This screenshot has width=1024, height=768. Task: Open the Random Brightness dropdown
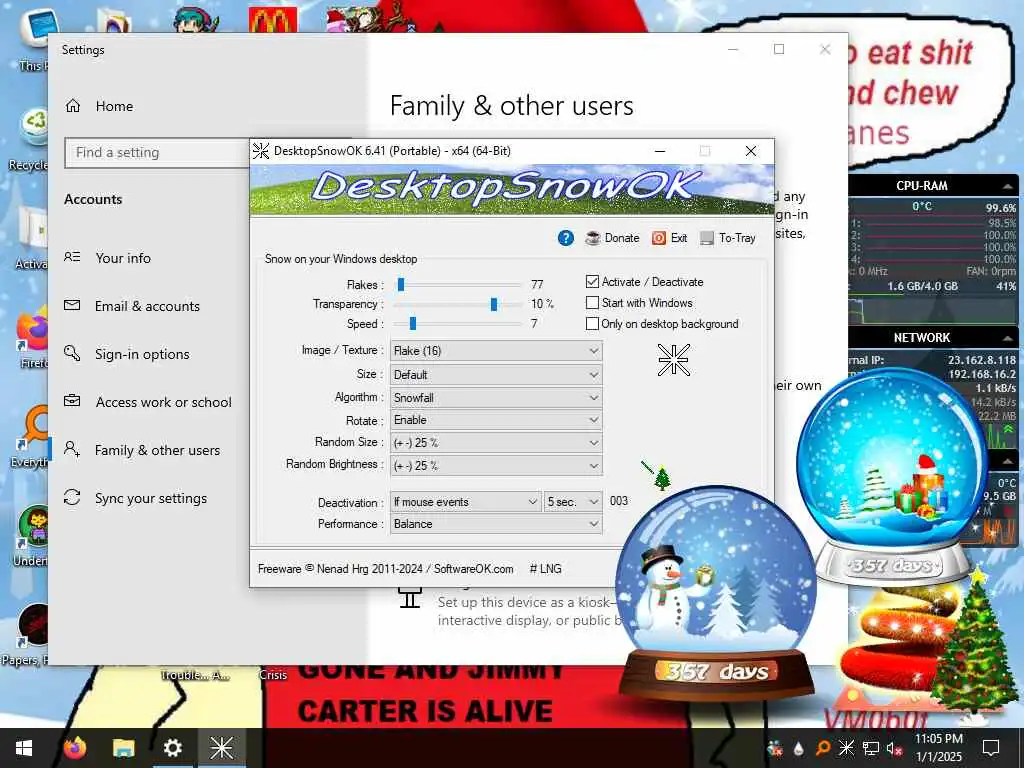(496, 466)
